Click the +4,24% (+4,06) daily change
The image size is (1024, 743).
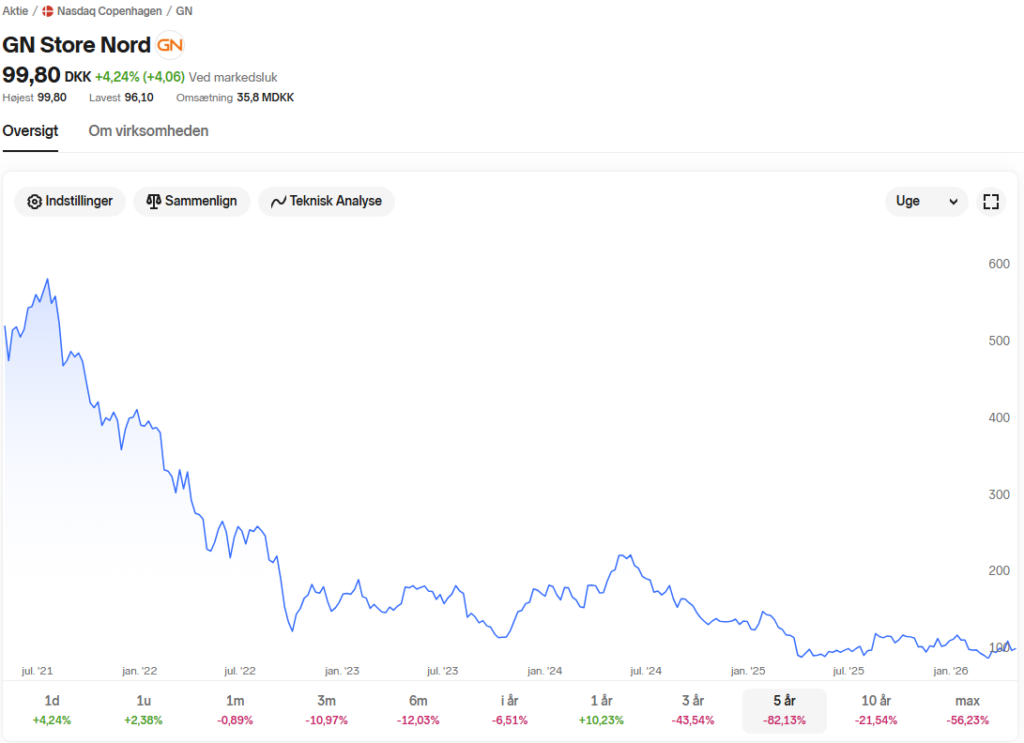[140, 77]
